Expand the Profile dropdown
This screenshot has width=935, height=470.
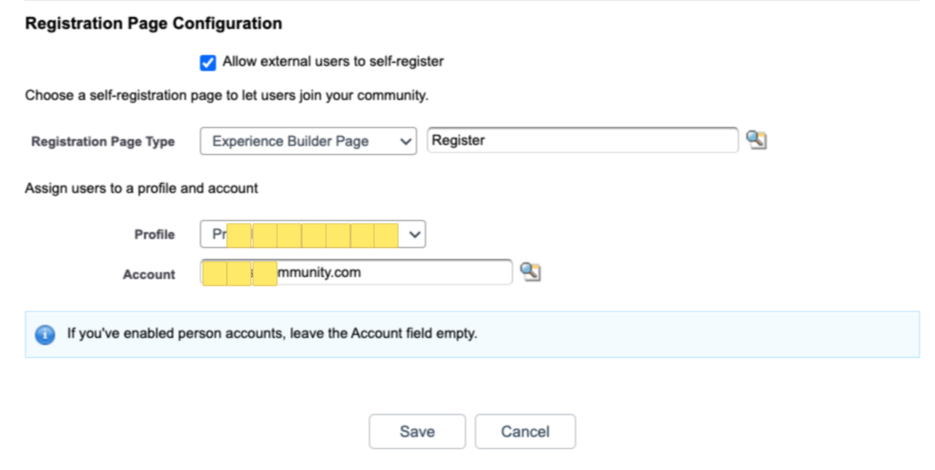[312, 235]
